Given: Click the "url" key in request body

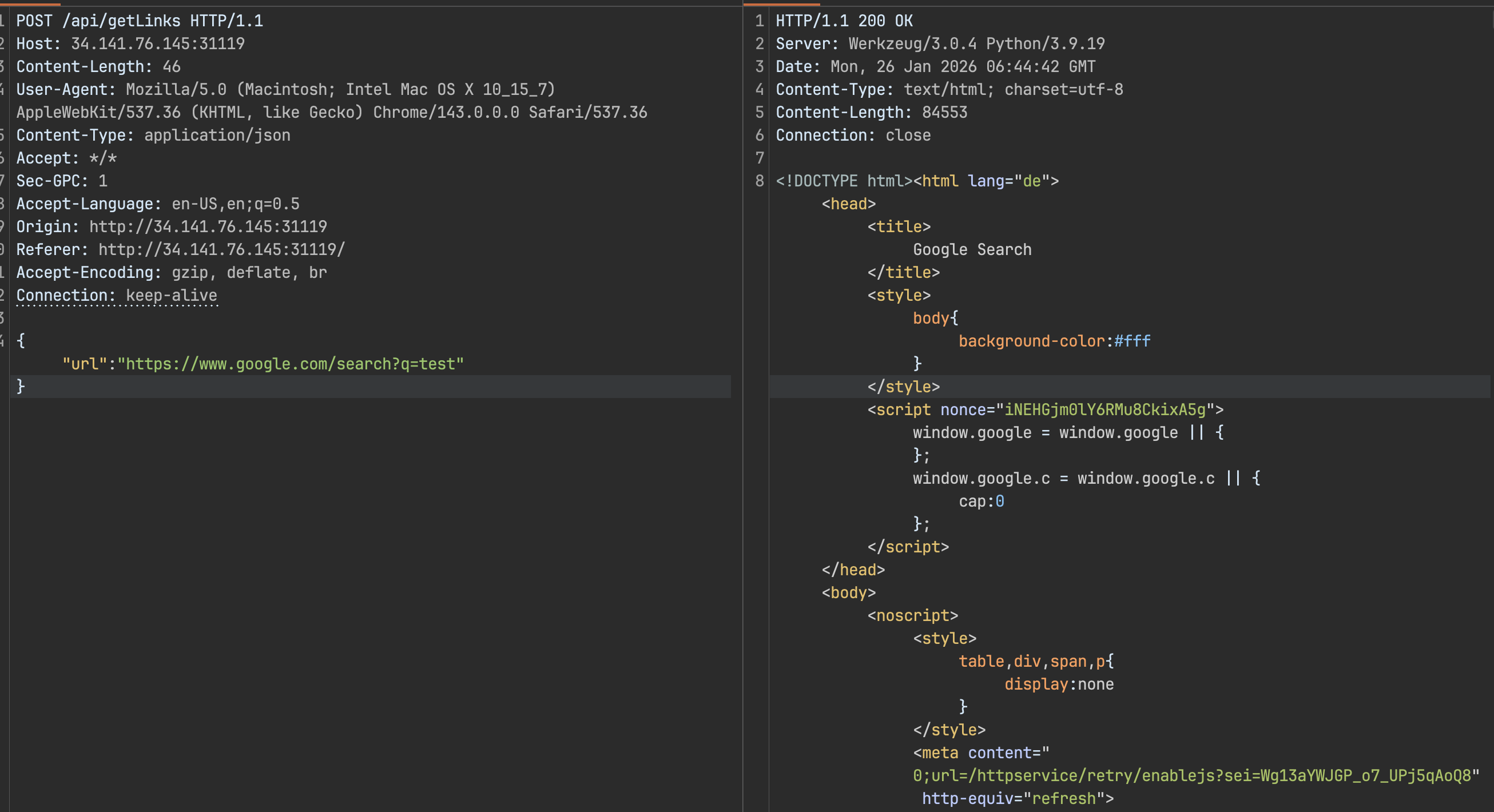Looking at the screenshot, I should point(84,364).
